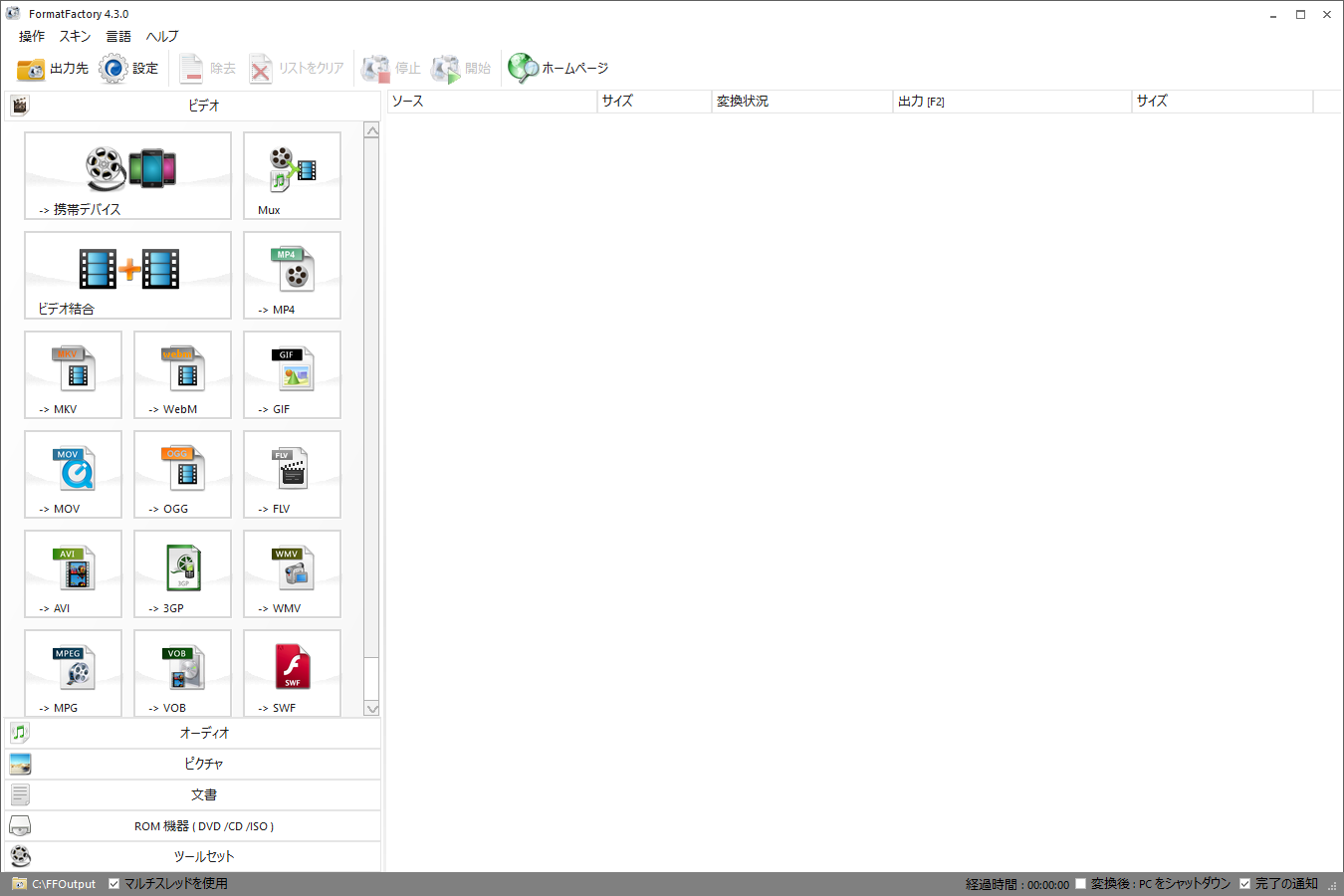Viewport: 1344px width, 896px height.
Task: Expand the ツールセット category
Action: [x=192, y=856]
